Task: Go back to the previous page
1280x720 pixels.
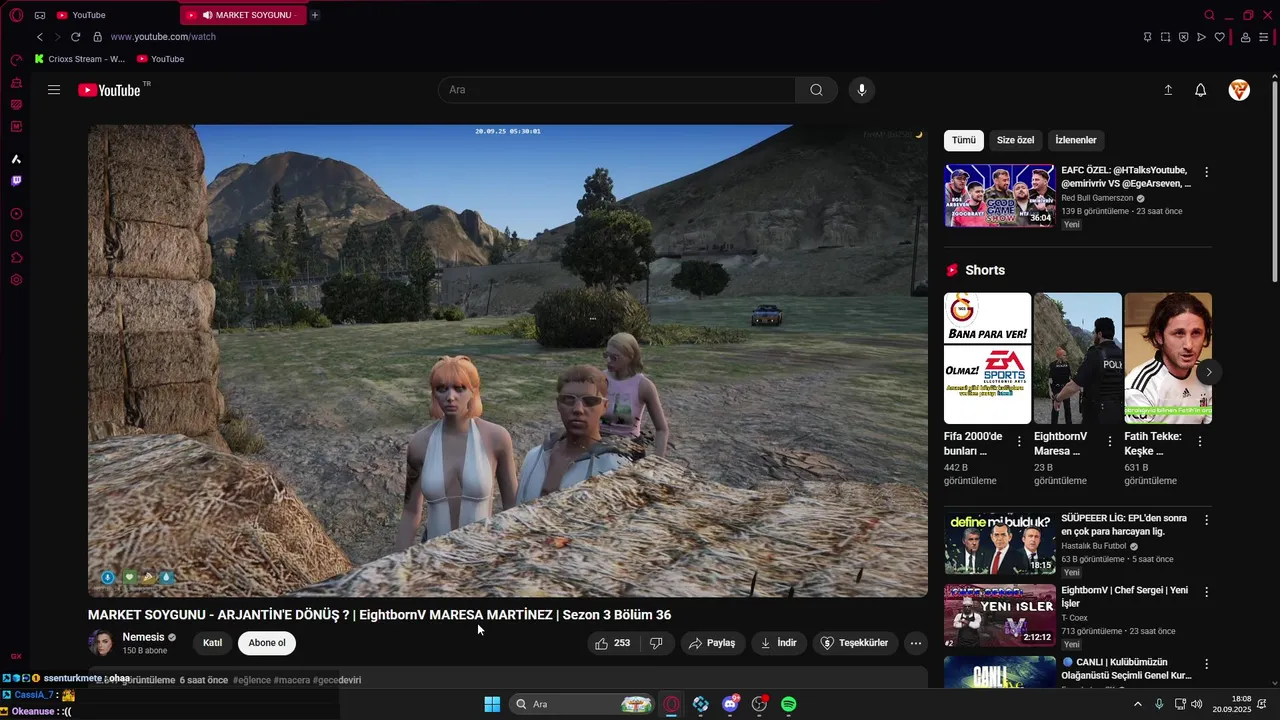Action: 40,37
